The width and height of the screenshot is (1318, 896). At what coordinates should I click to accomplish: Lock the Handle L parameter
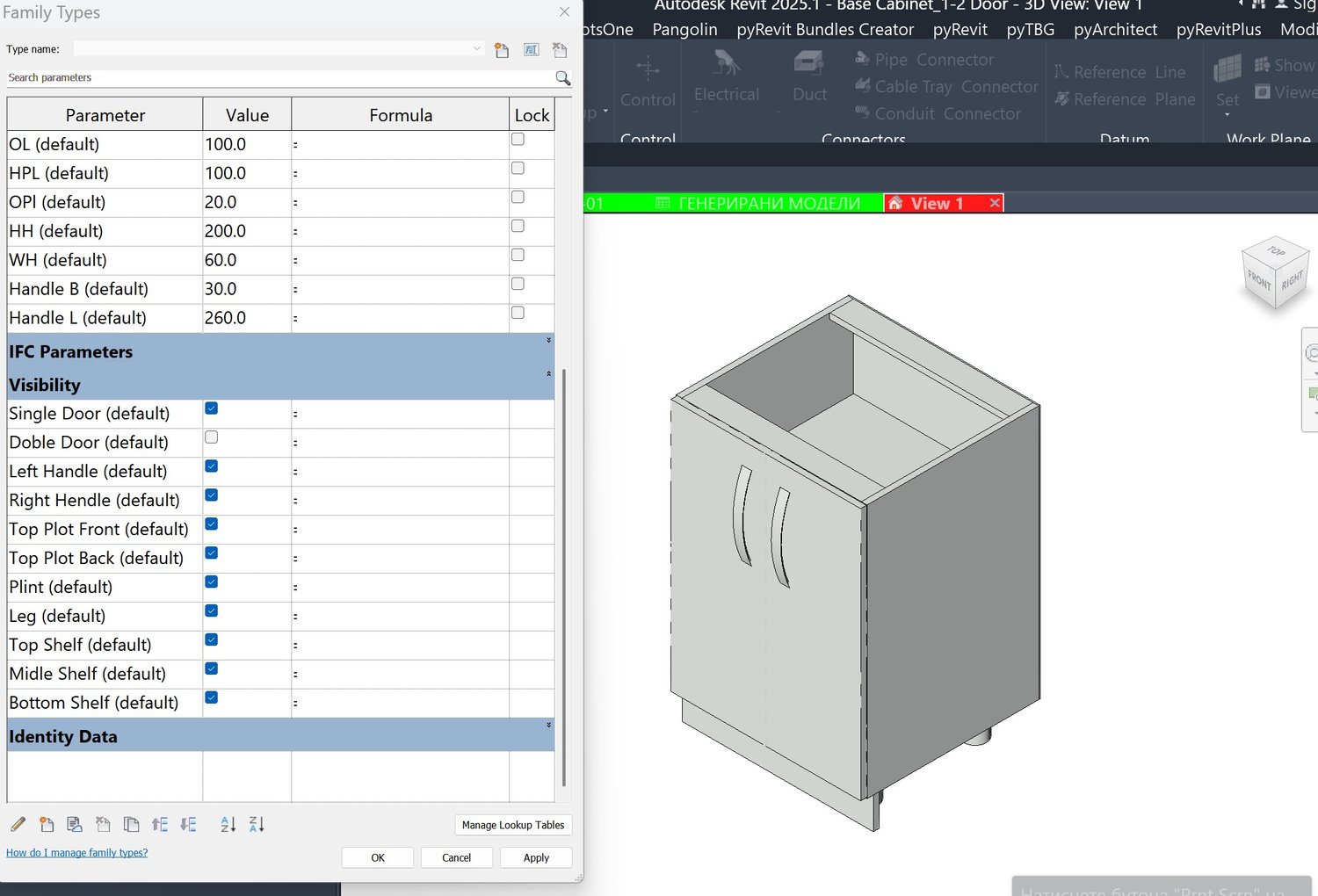[x=518, y=314]
